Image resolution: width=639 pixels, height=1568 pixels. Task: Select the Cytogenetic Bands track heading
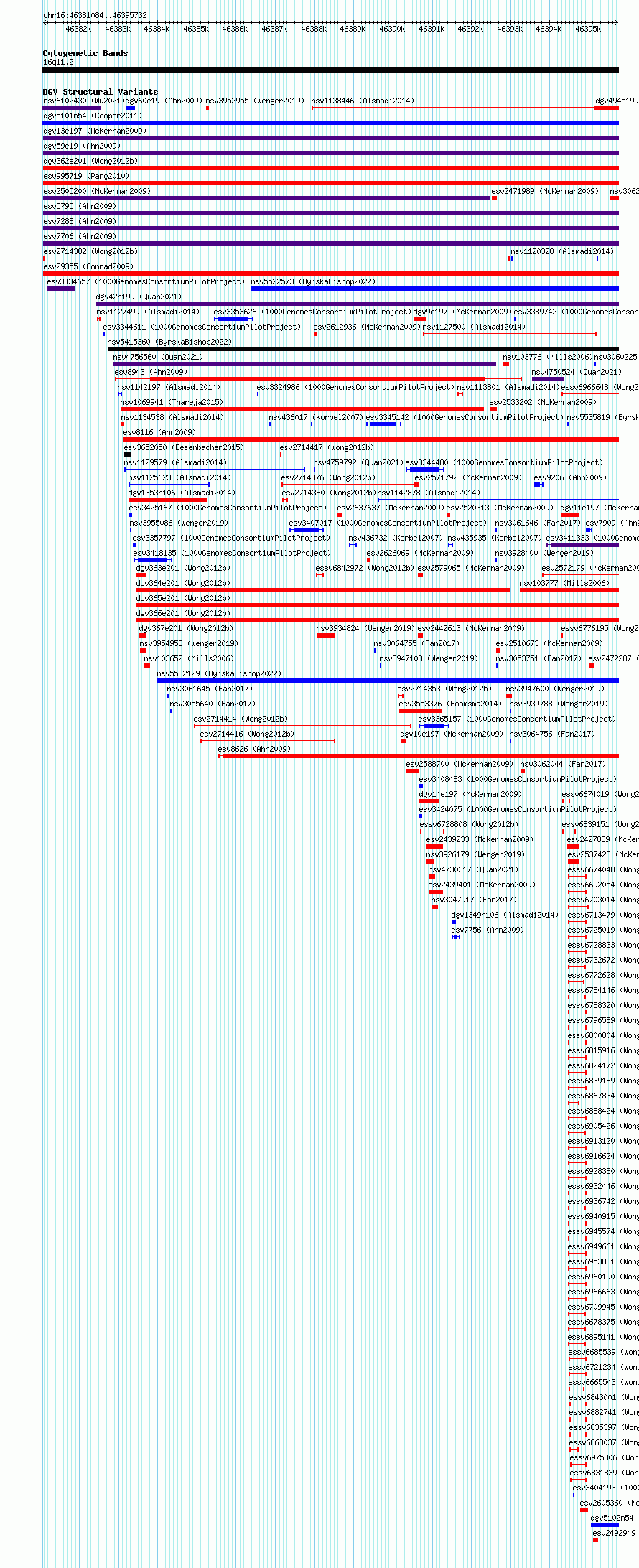(x=85, y=53)
